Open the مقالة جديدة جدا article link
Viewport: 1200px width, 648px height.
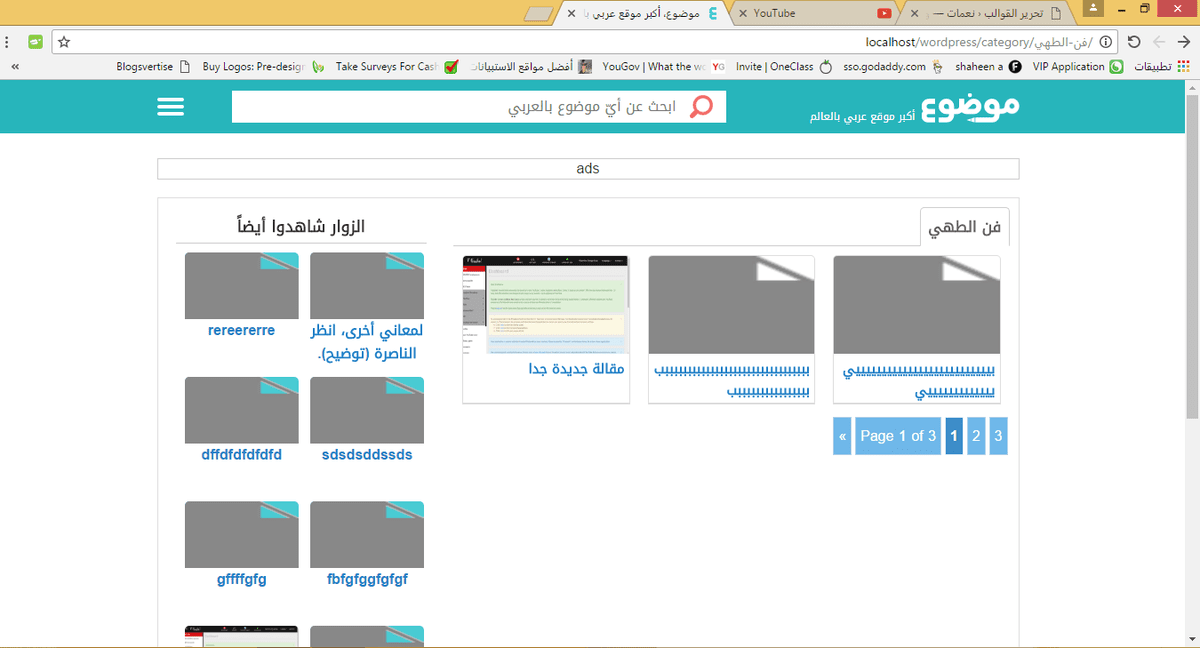pos(576,370)
